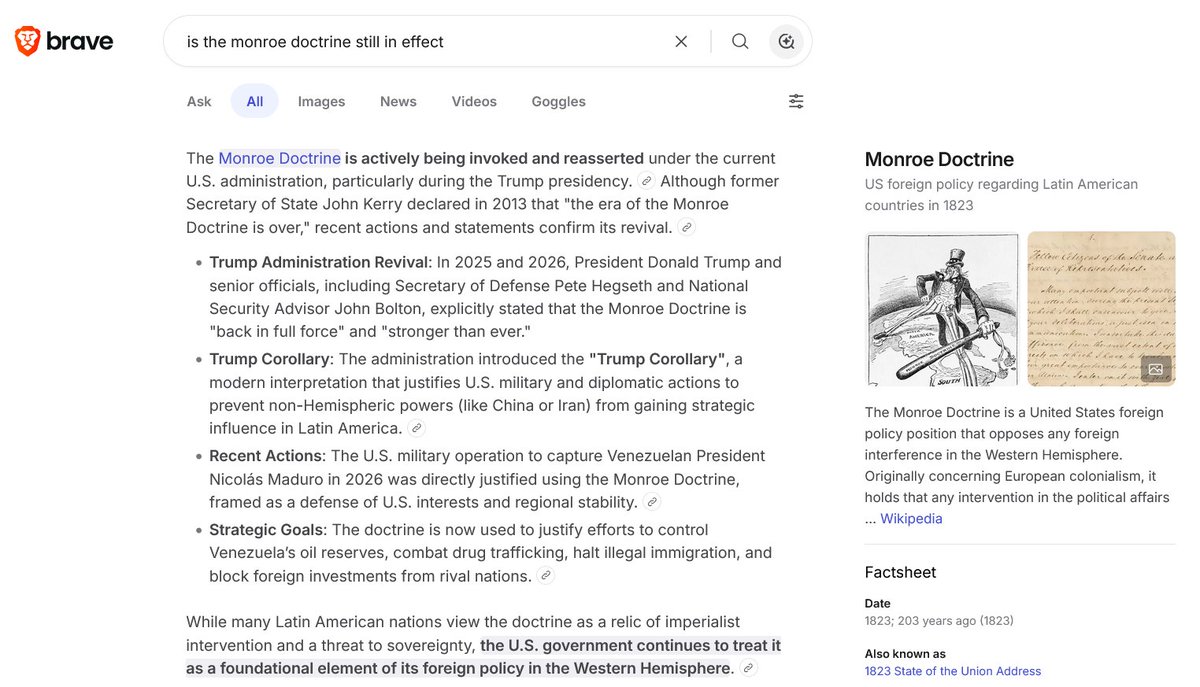Click the 'Trump Corollary' bullet heading

270,358
